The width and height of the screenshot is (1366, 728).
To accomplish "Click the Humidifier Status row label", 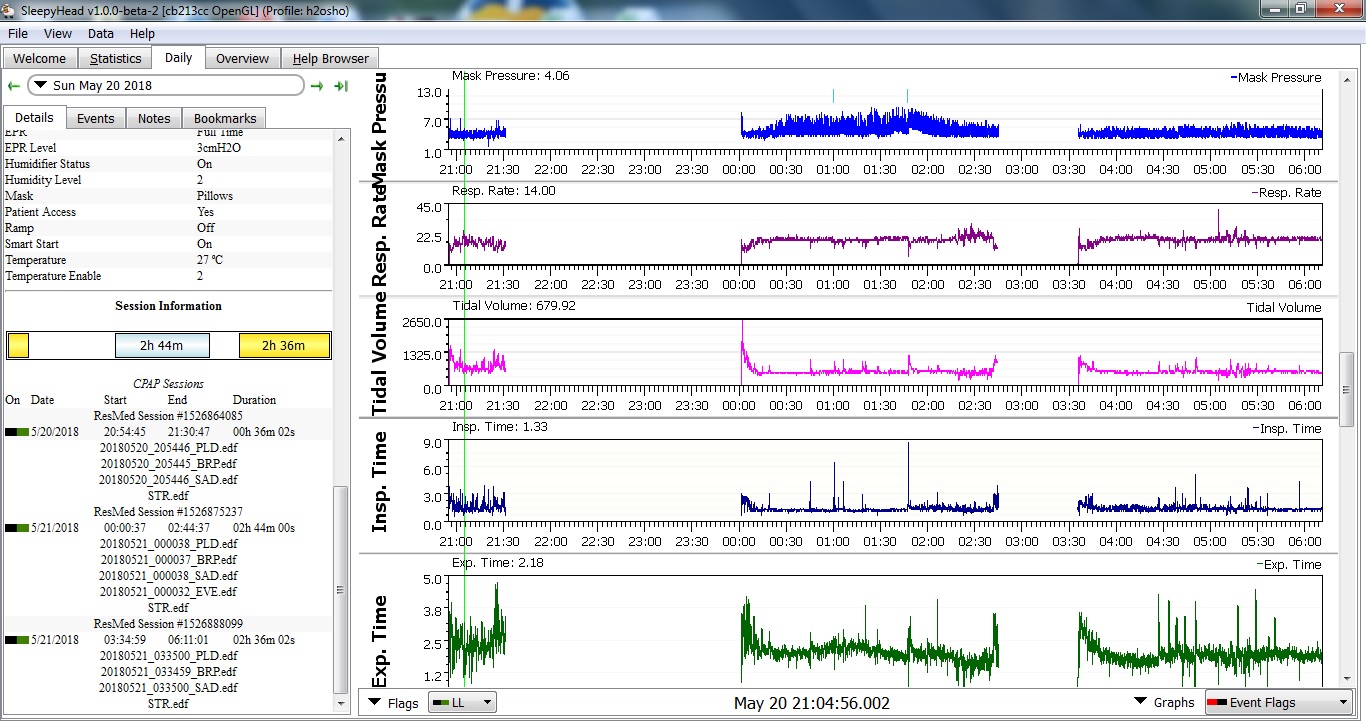I will coord(47,164).
